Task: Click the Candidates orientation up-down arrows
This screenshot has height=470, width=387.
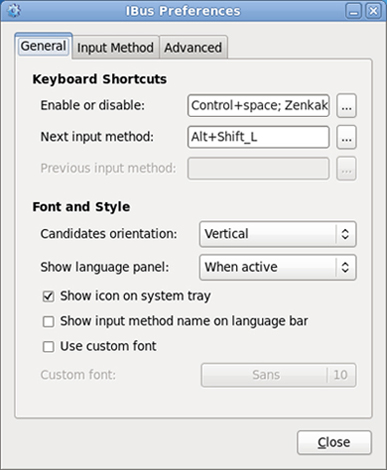Action: click(x=345, y=234)
